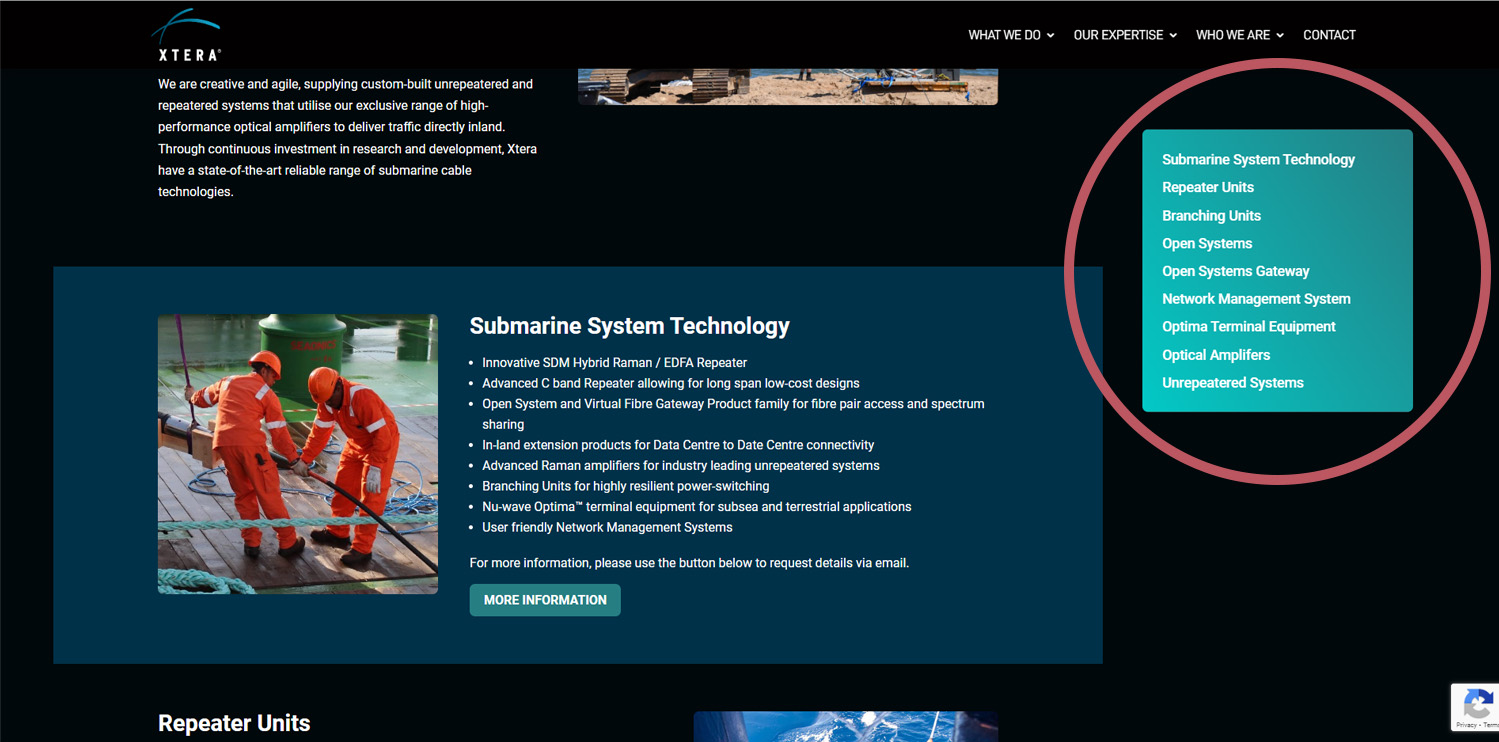Click the MORE INFORMATION button
Image resolution: width=1499 pixels, height=742 pixels.
[545, 600]
